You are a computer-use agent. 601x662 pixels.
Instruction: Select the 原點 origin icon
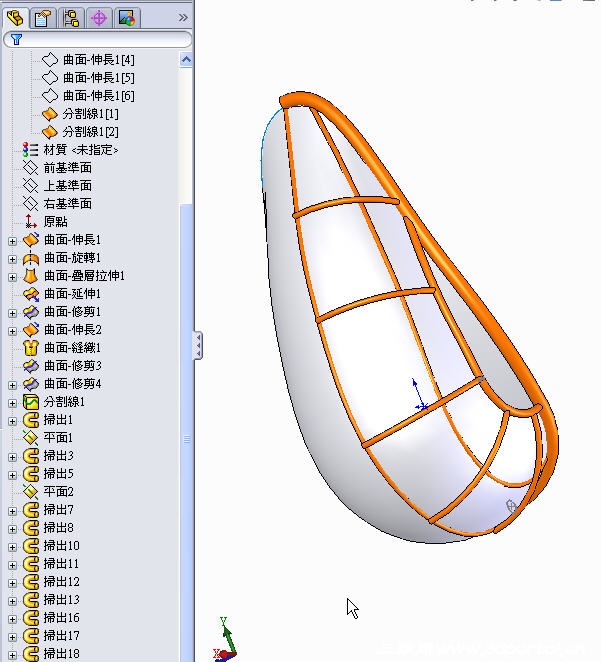point(30,222)
